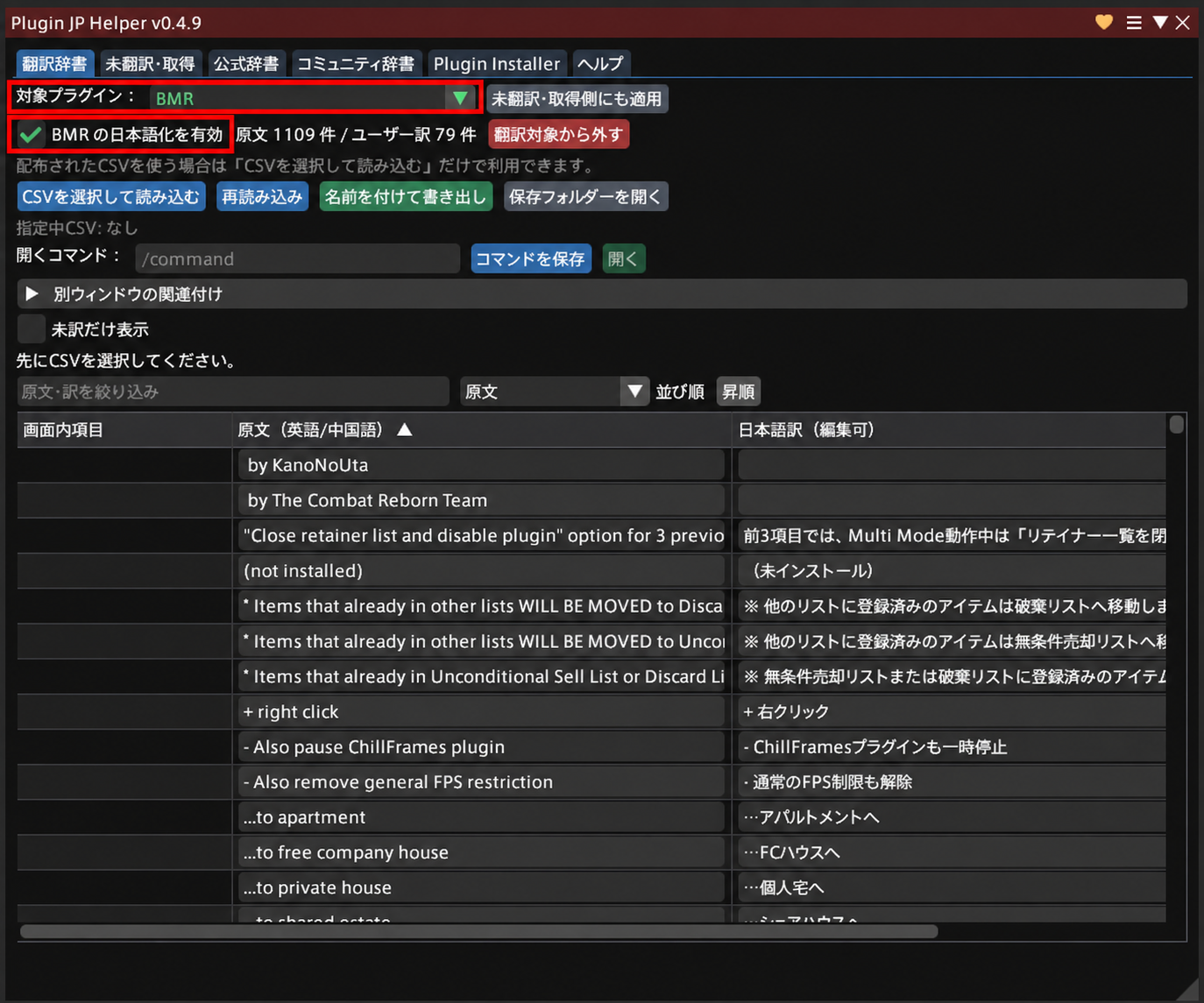Select the '...to free company house' cell
Image resolution: width=1204 pixels, height=1003 pixels.
point(481,852)
